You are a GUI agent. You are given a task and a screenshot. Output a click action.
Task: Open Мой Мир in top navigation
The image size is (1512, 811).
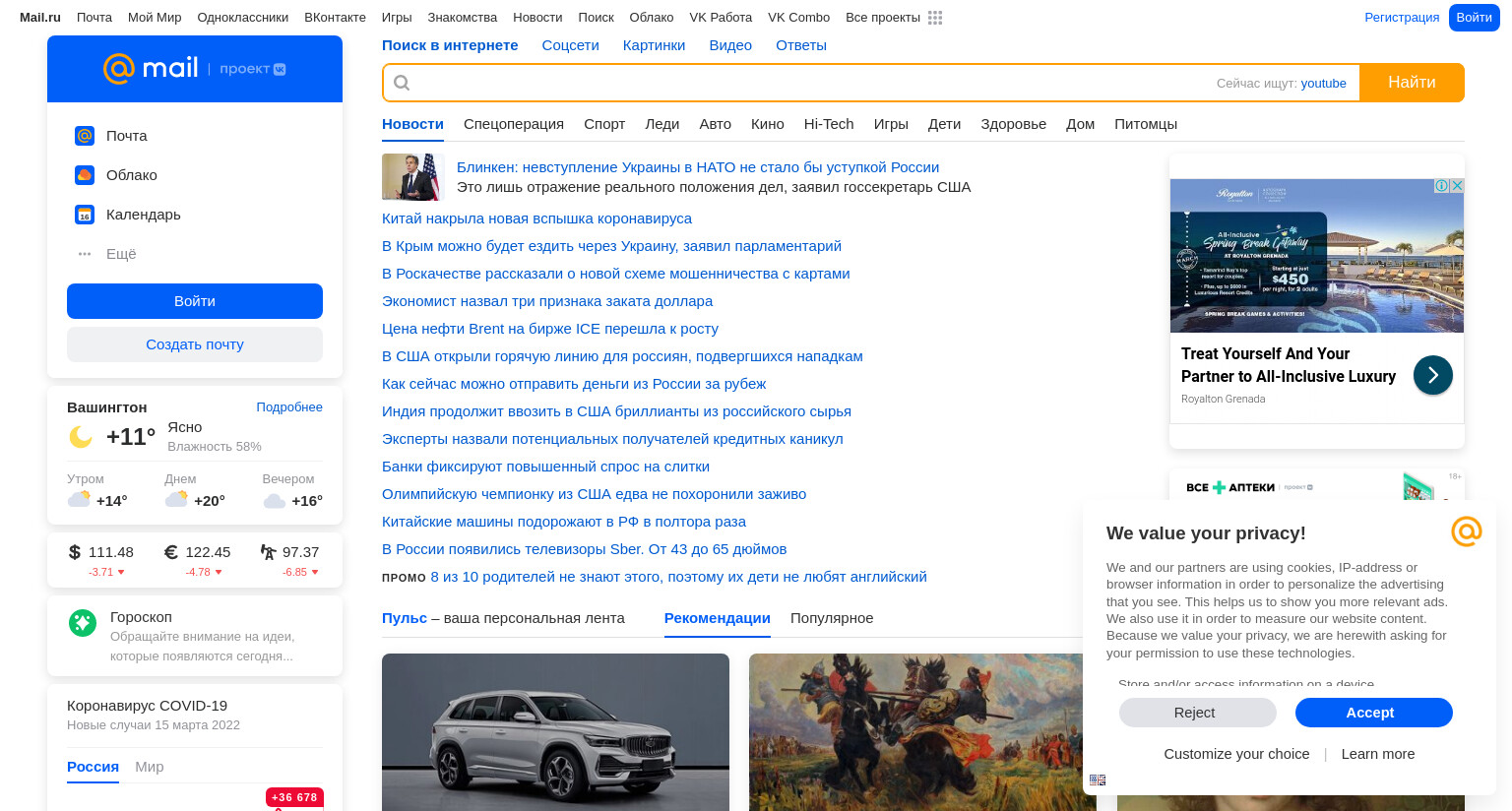point(155,18)
